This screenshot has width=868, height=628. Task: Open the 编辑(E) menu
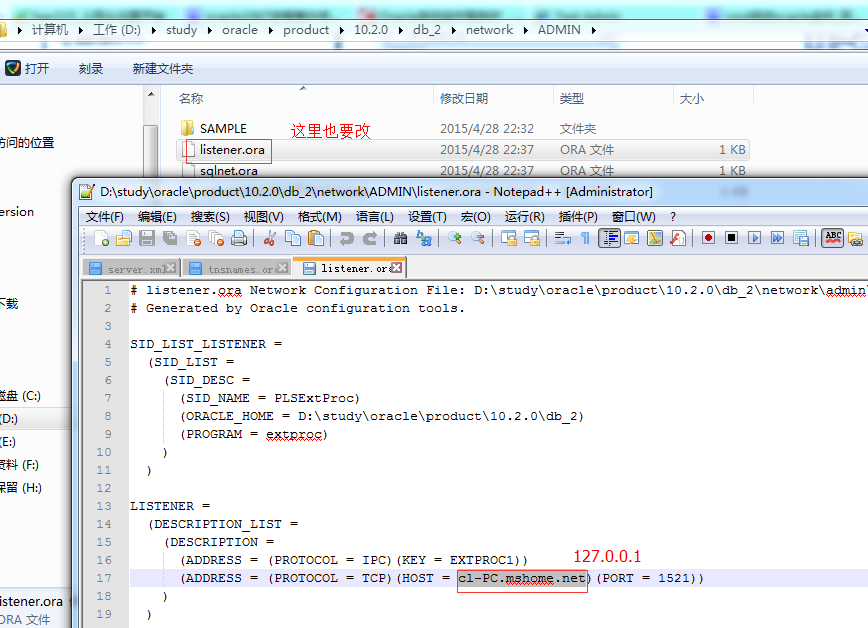[x=157, y=217]
